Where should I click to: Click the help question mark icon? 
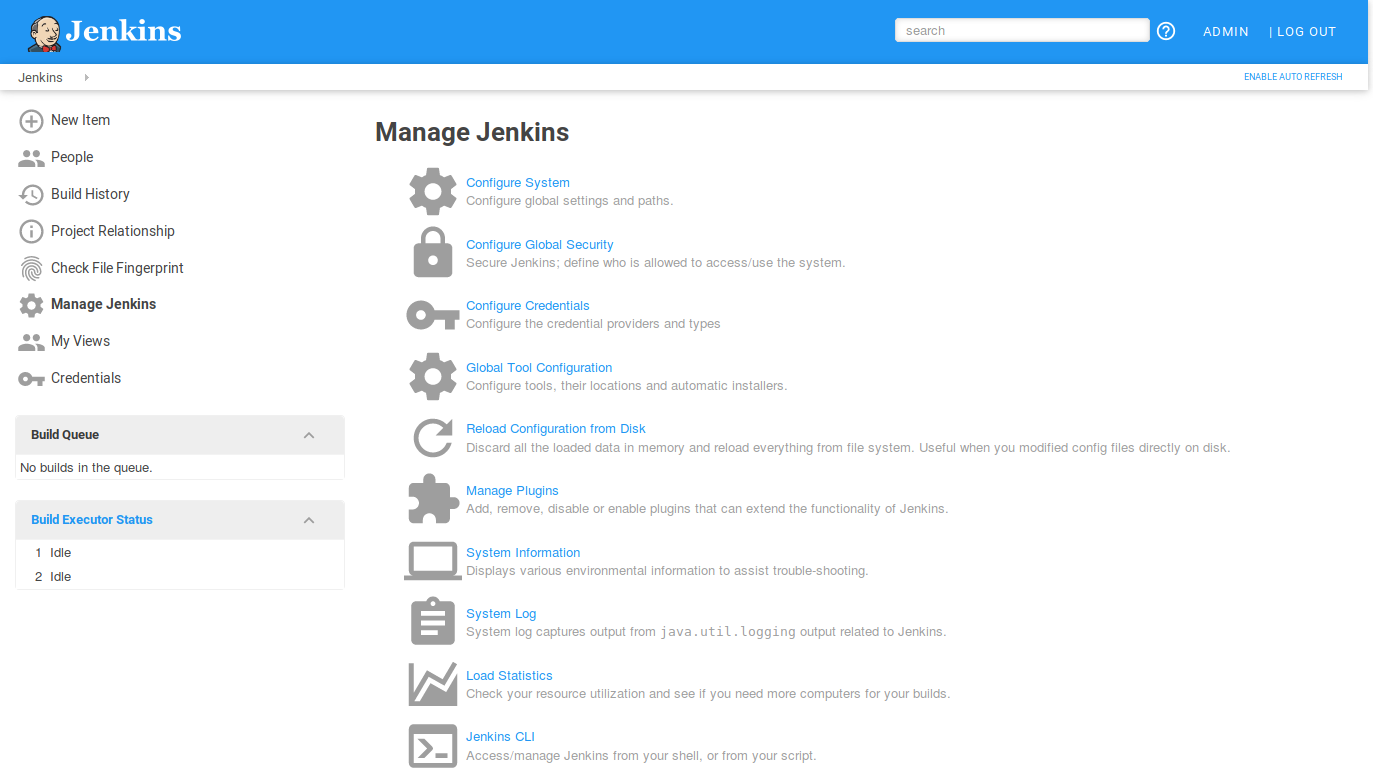point(1165,30)
